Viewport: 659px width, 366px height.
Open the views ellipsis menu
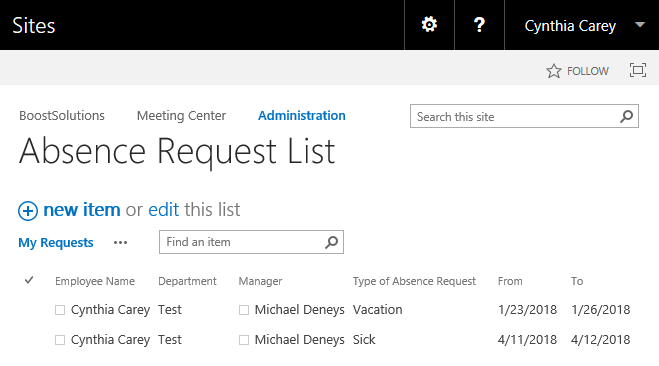click(x=120, y=242)
